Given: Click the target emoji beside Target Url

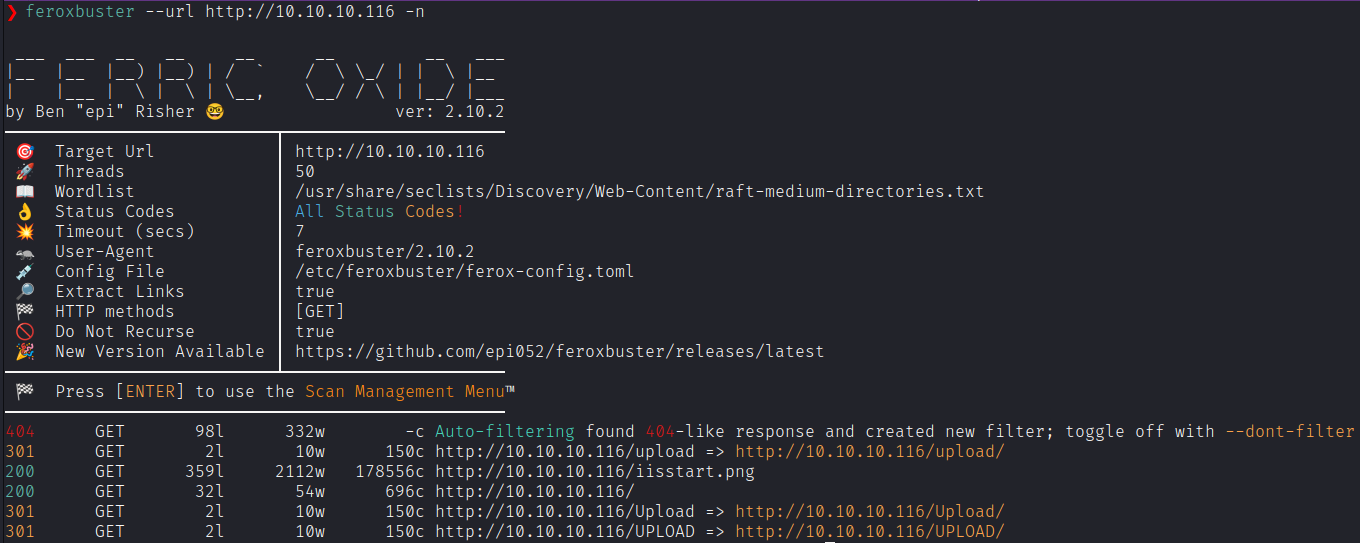Looking at the screenshot, I should pos(25,152).
